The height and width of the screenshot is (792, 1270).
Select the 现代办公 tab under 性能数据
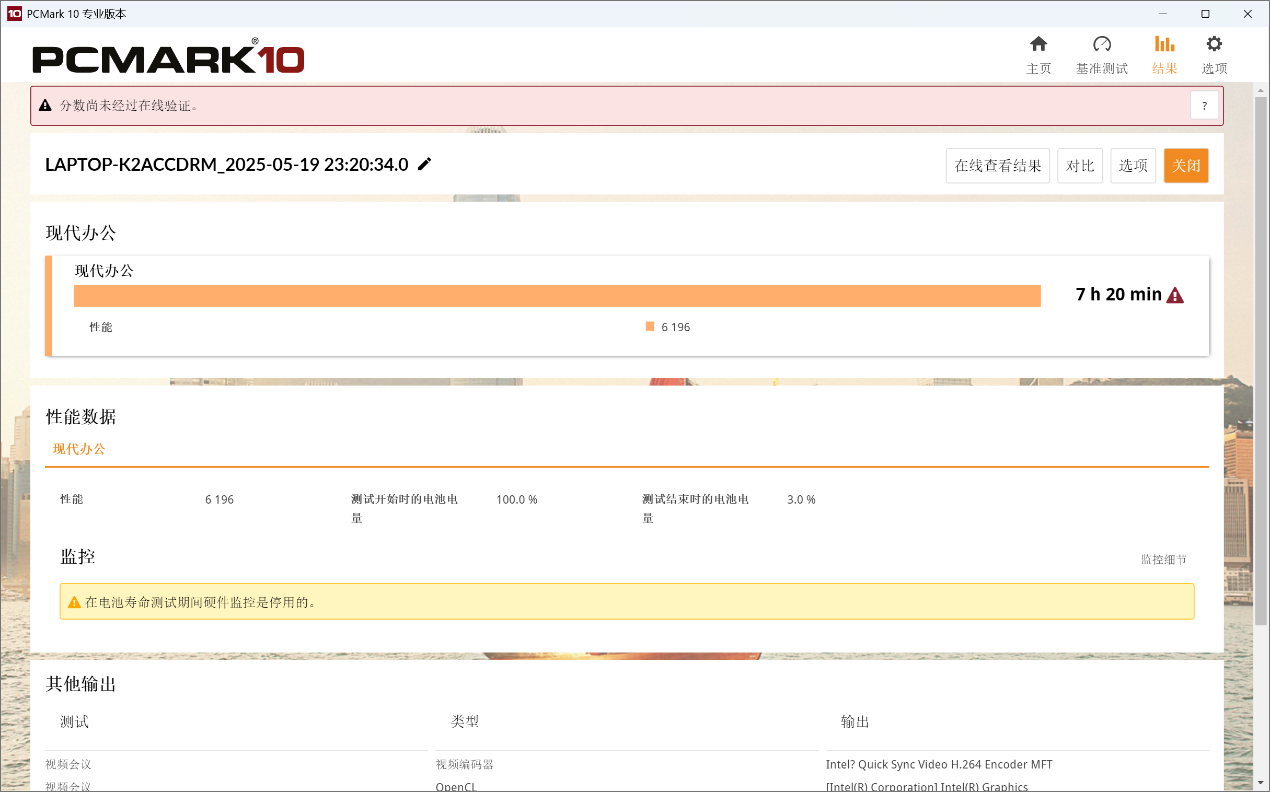pyautogui.click(x=79, y=449)
